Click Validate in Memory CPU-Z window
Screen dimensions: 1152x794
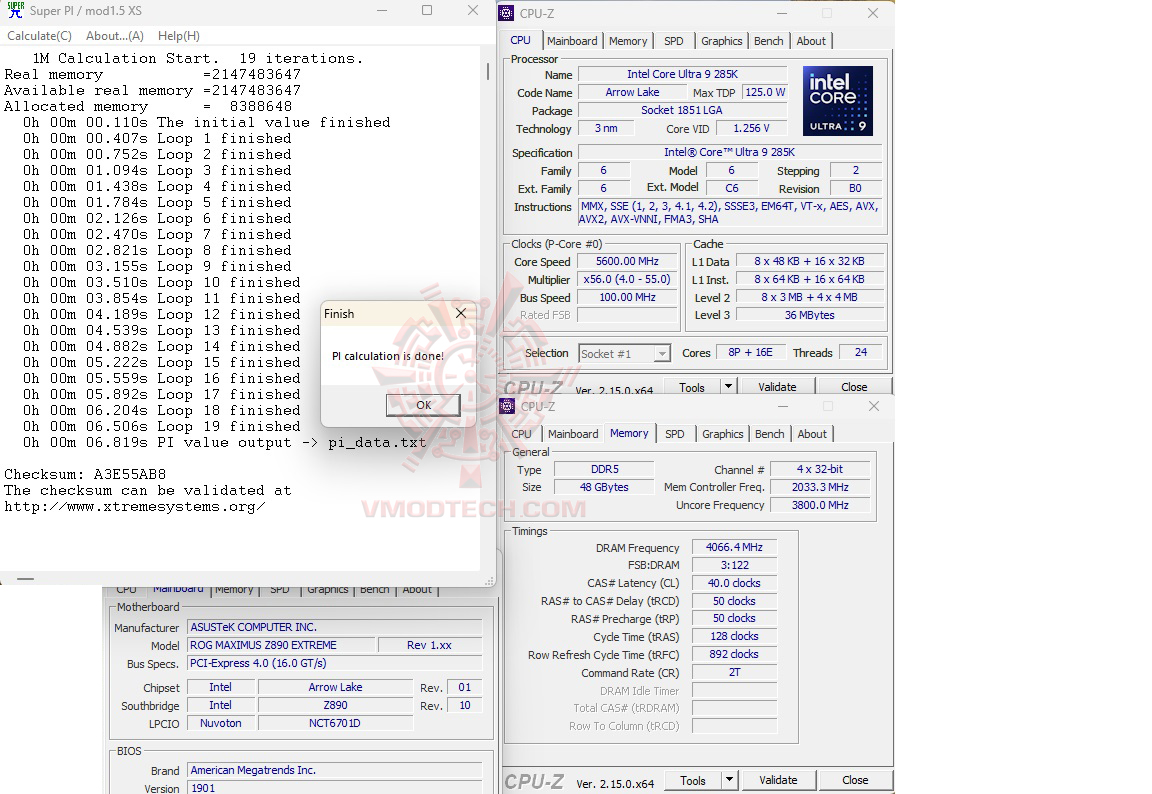click(778, 781)
